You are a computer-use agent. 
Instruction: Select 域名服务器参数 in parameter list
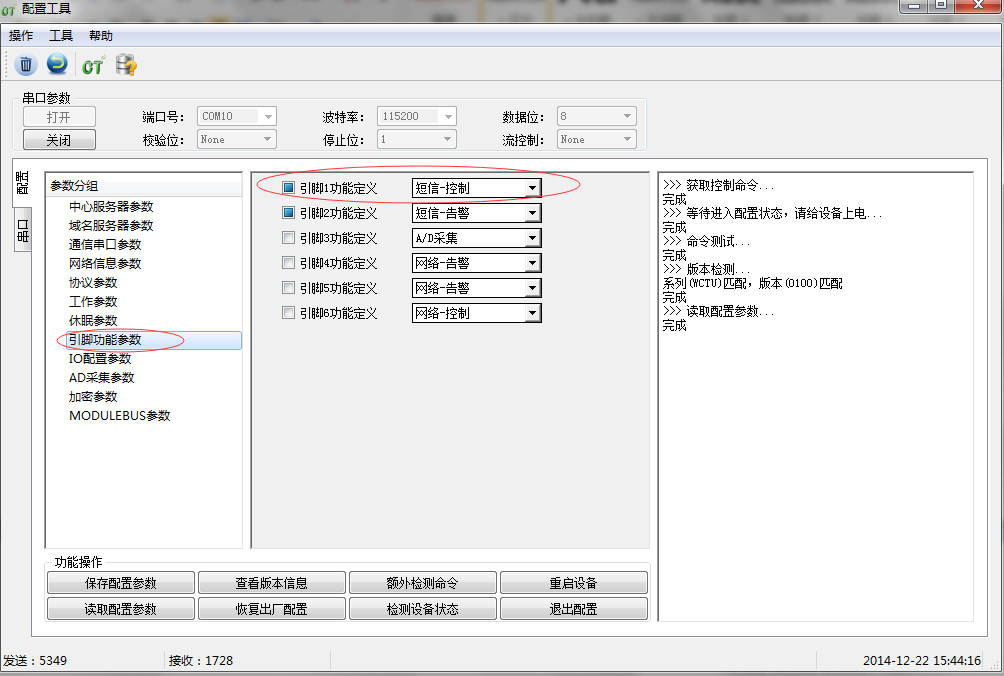click(x=111, y=225)
